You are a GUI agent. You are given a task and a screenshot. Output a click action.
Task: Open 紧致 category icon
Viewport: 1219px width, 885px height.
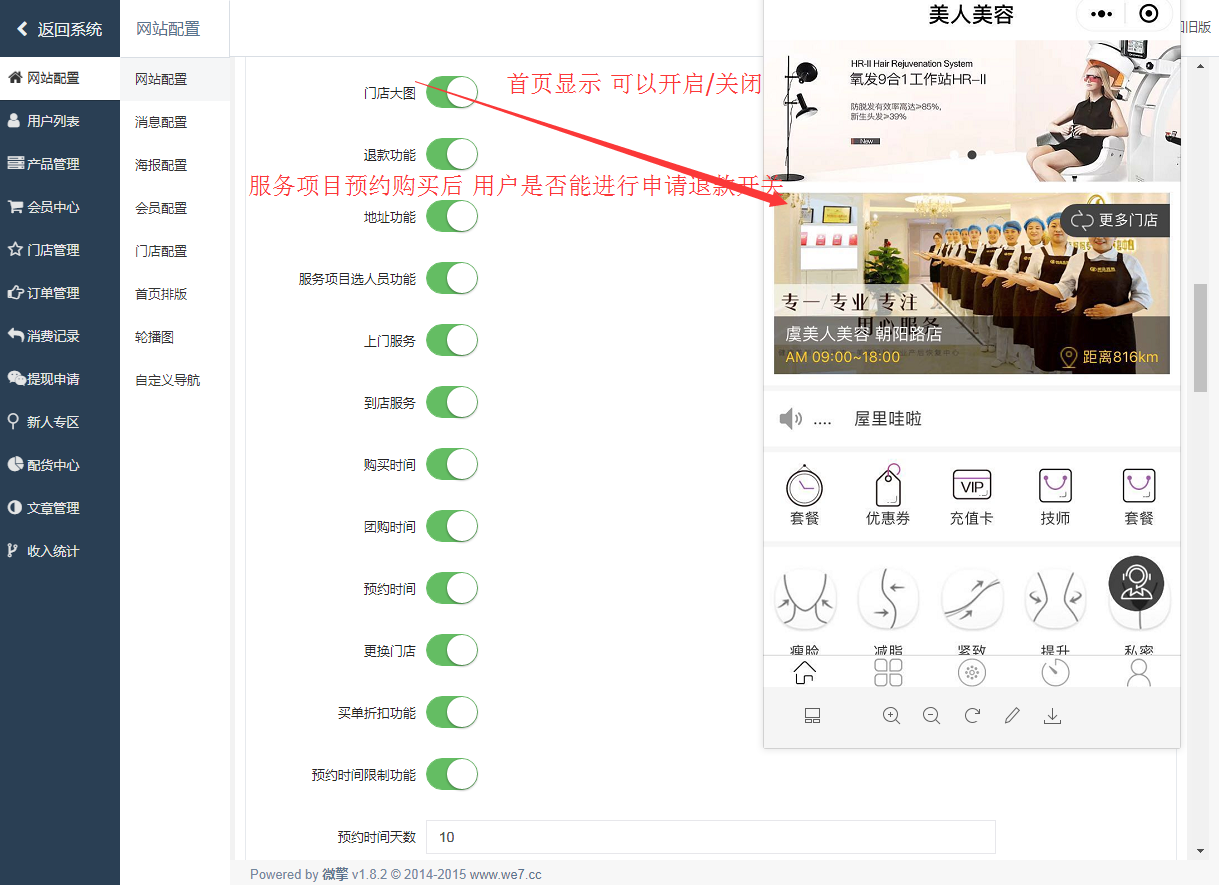coord(972,600)
